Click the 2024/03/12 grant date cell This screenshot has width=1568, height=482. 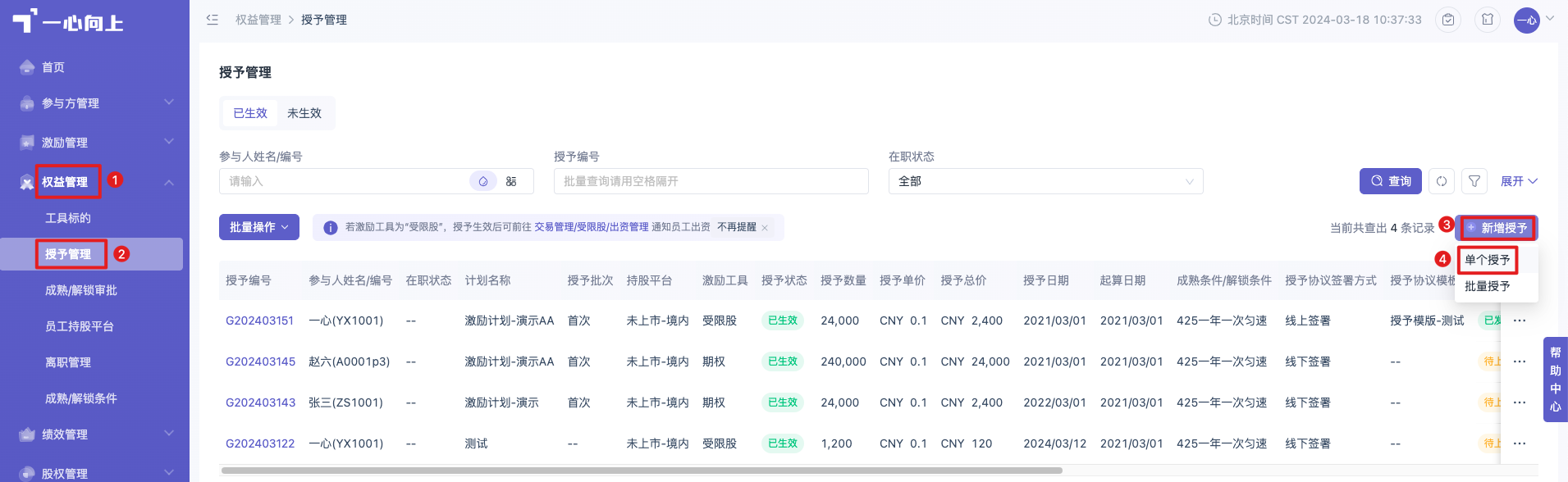click(1054, 443)
